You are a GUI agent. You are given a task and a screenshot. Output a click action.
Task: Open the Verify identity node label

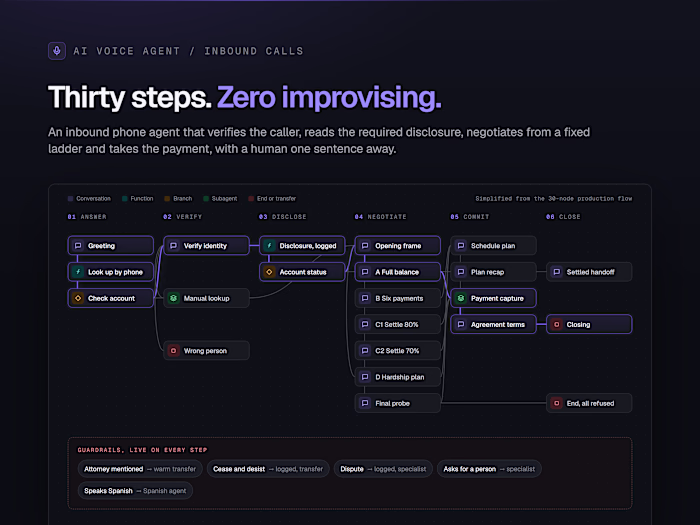(x=205, y=246)
